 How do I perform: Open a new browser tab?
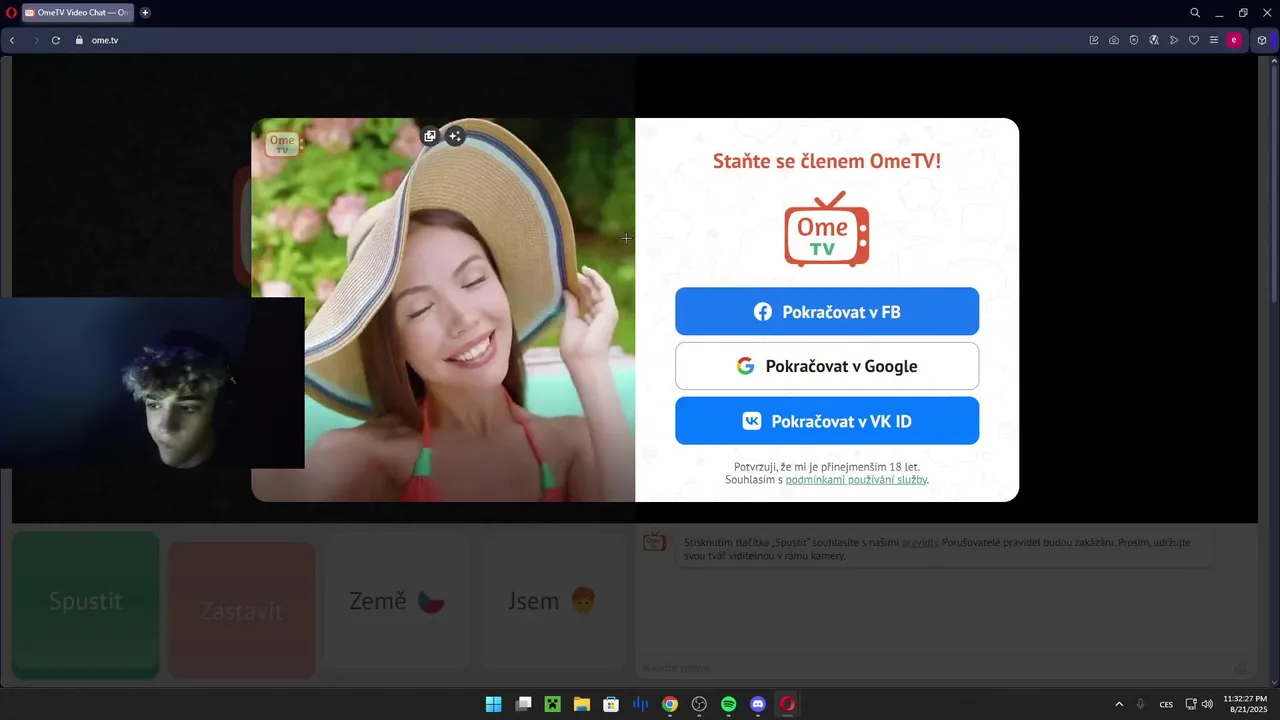click(x=145, y=13)
